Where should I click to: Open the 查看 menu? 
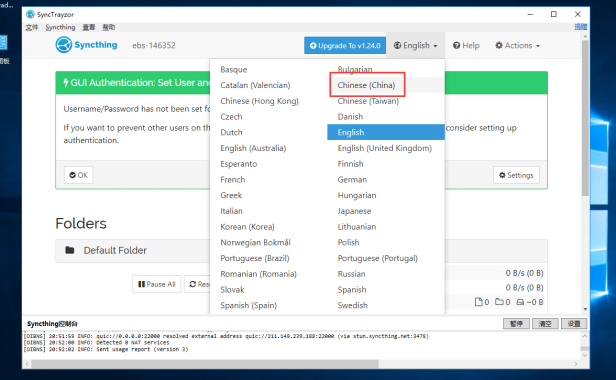pos(89,27)
